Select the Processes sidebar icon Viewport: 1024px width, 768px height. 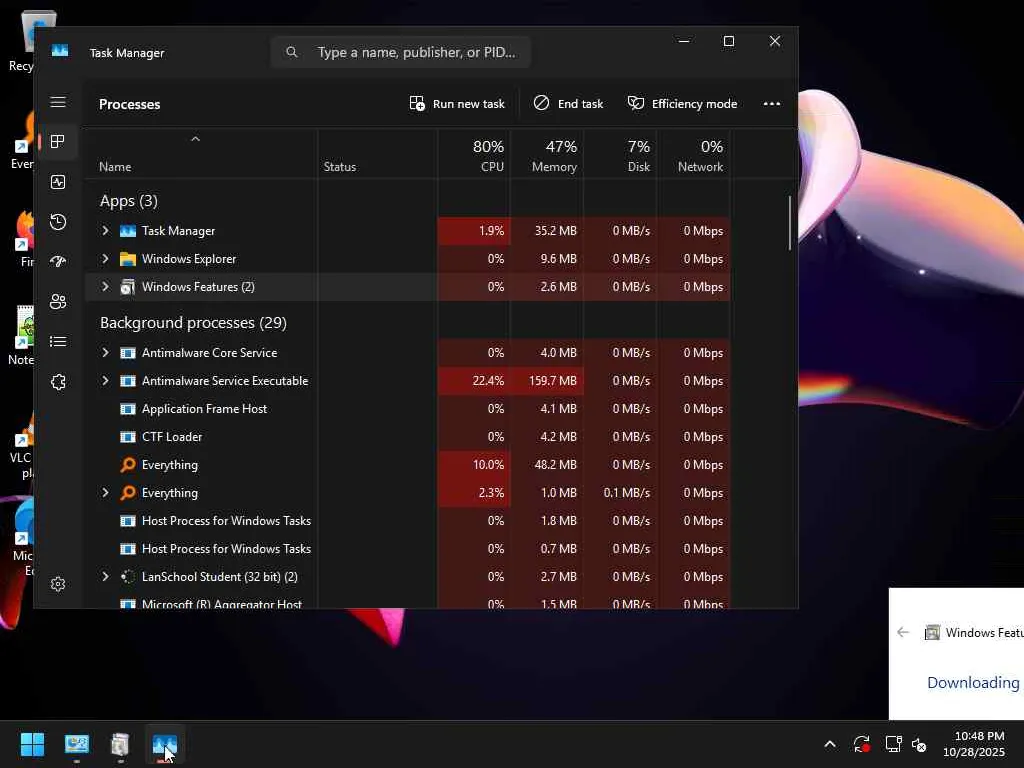click(x=58, y=142)
